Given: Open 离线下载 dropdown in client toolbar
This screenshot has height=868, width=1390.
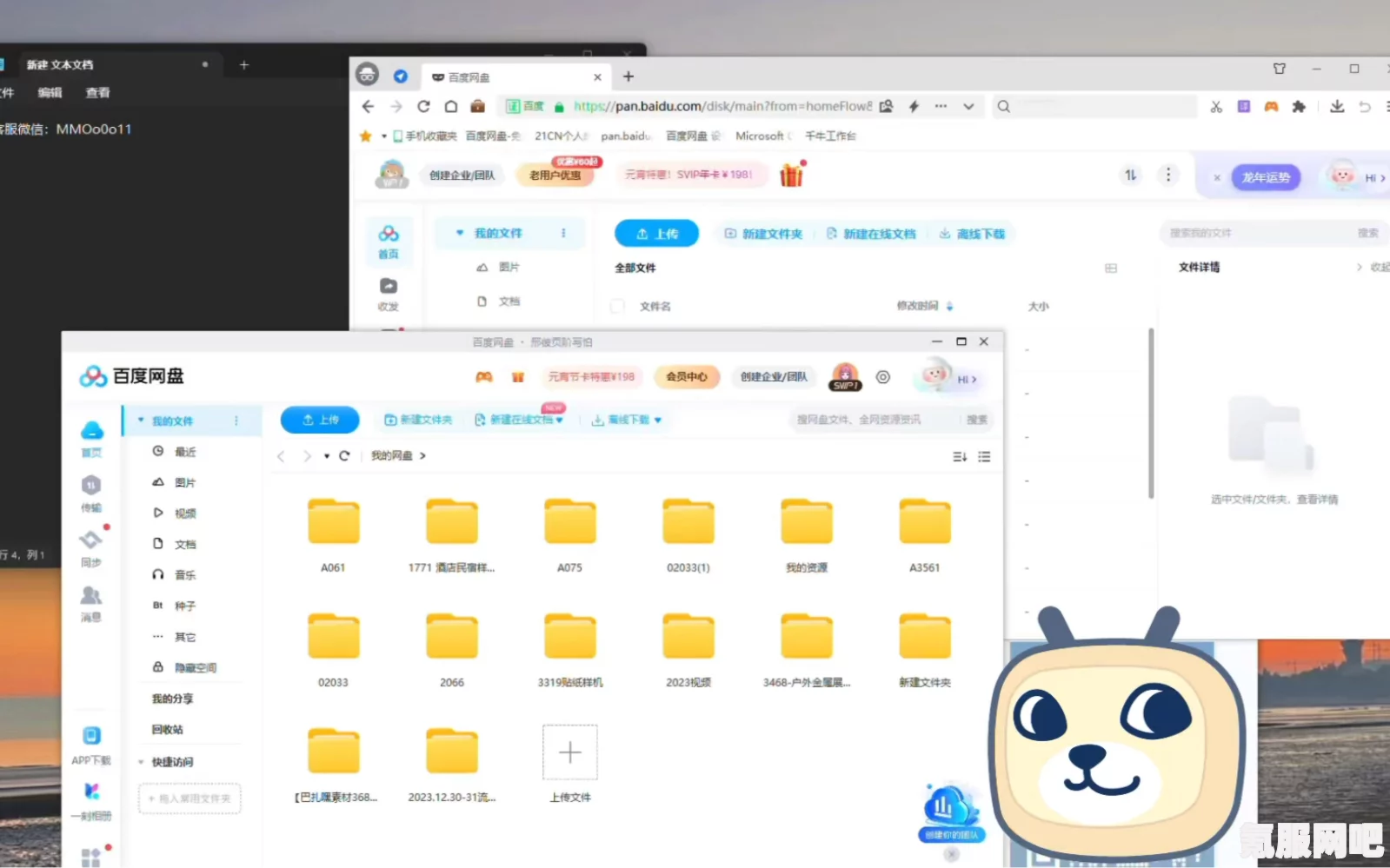Looking at the screenshot, I should pos(658,421).
